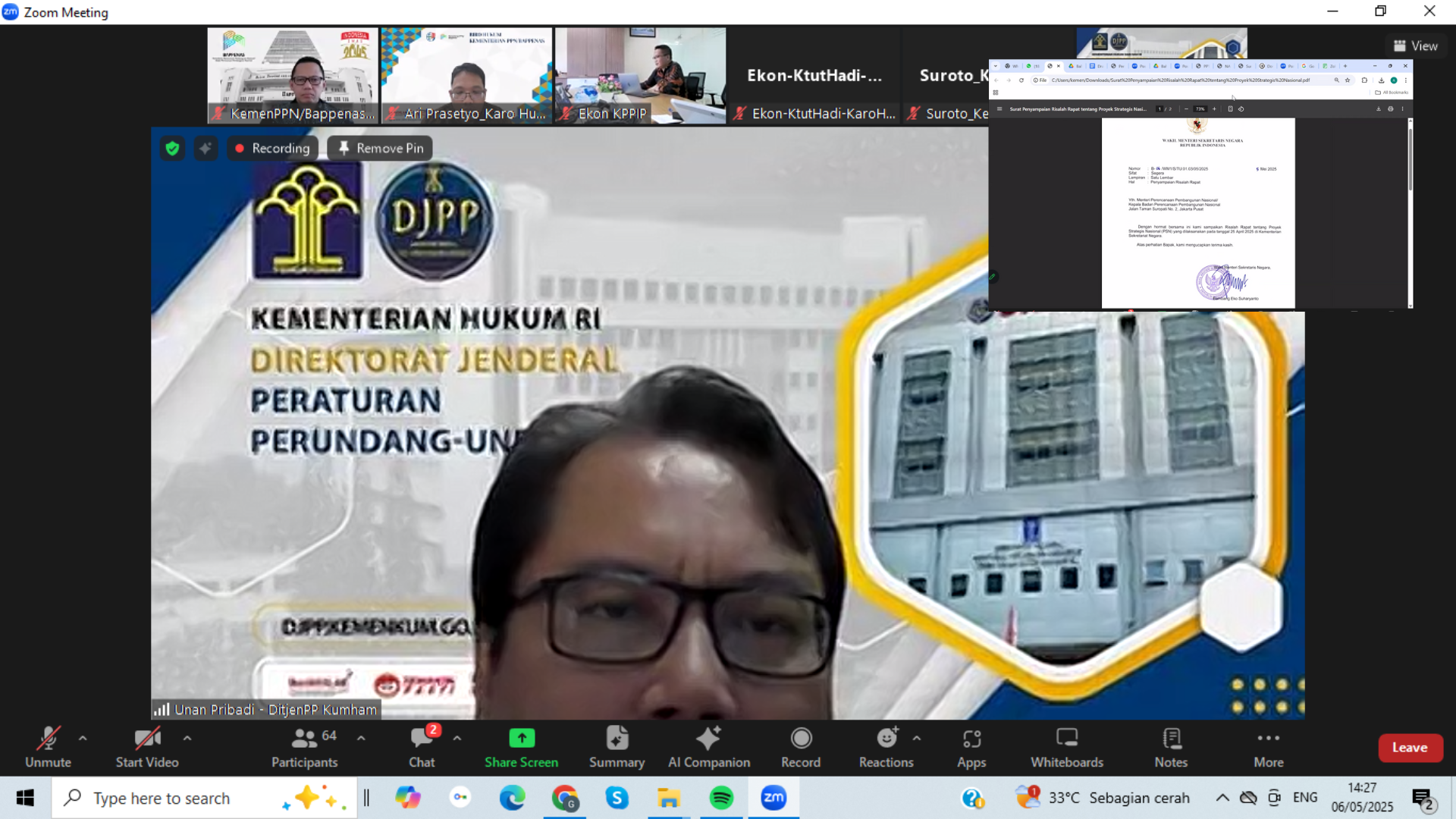Image resolution: width=1456 pixels, height=819 pixels.
Task: Show hidden system tray icons
Action: (x=1222, y=798)
